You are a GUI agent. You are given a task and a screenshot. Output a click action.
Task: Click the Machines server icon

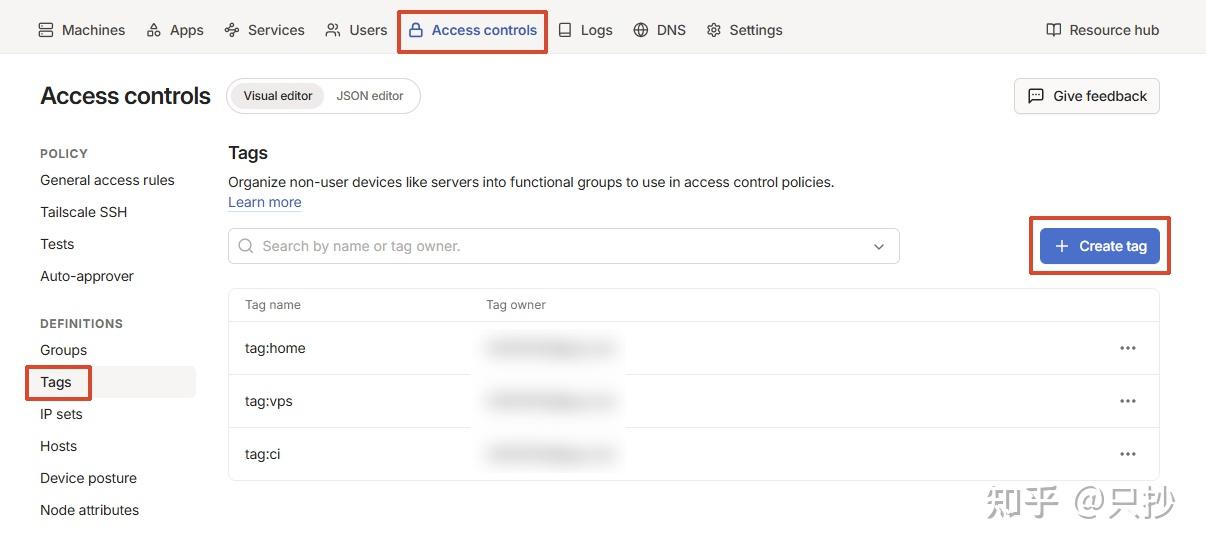[x=46, y=30]
